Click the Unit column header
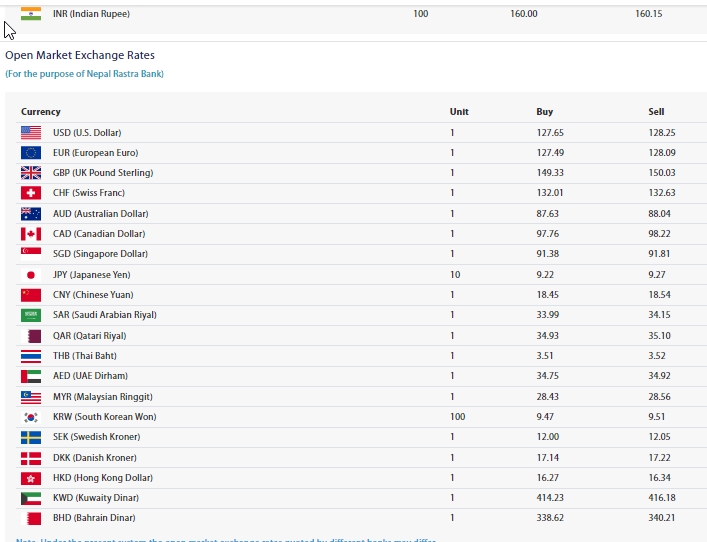This screenshot has width=707, height=542. (459, 112)
